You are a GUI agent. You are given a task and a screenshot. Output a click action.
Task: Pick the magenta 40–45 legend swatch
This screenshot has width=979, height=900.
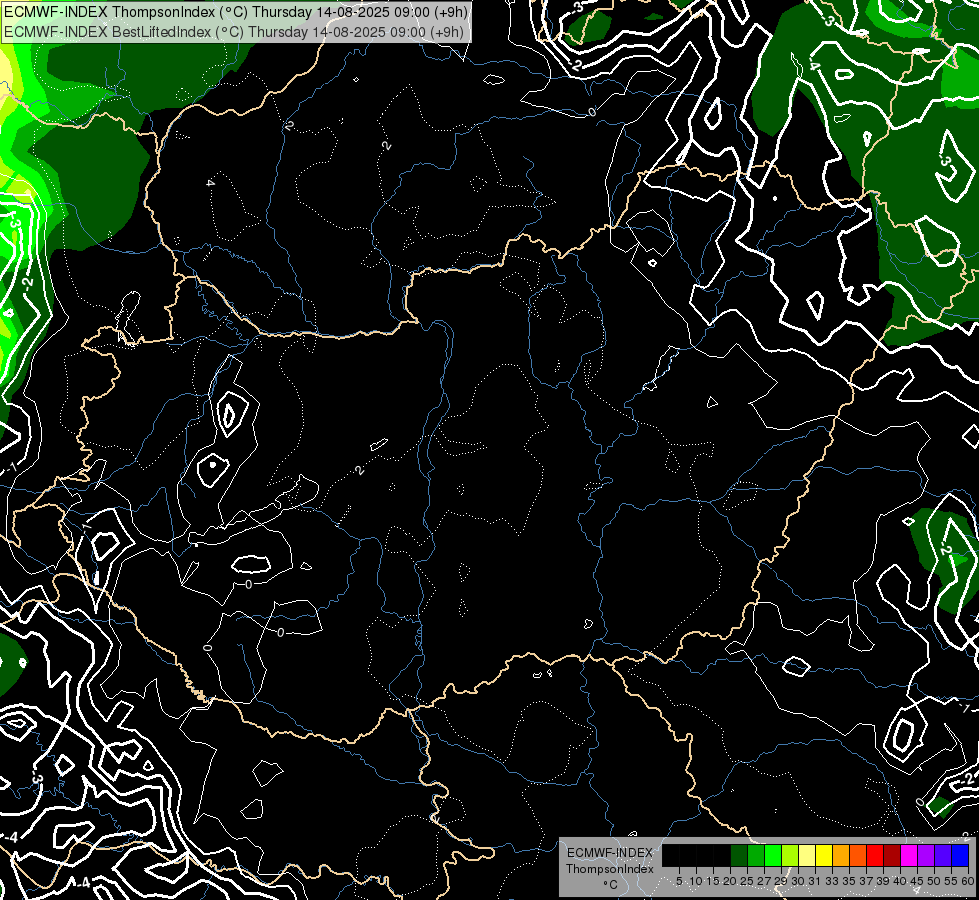[x=909, y=855]
